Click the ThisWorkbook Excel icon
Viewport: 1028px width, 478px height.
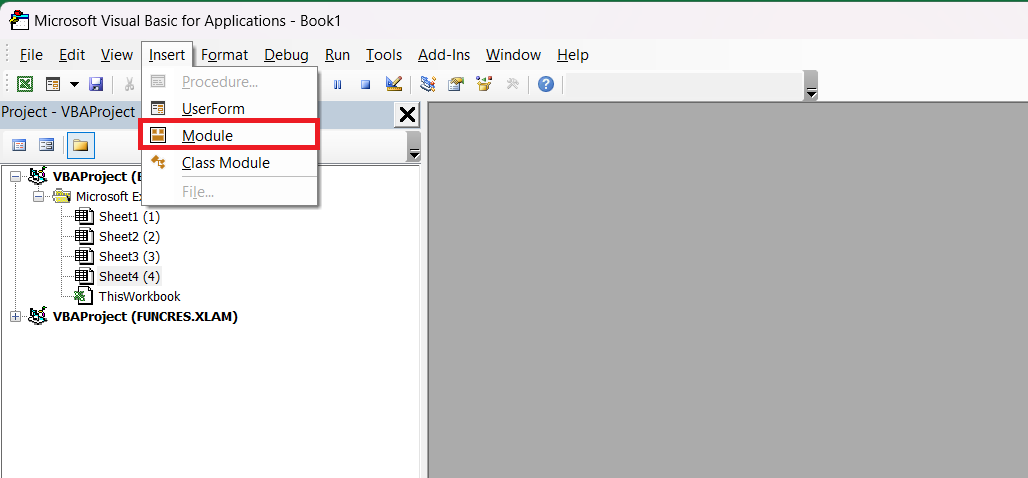tap(85, 296)
